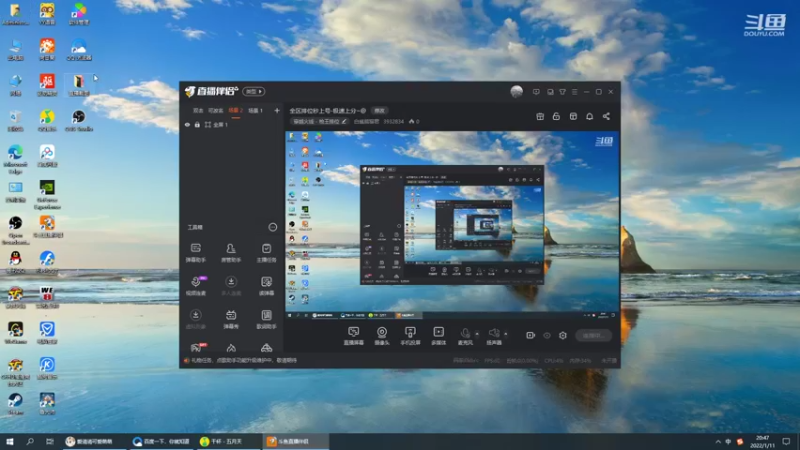Open the 弹幕助手 tool in the toolbox
This screenshot has width=800, height=450.
tap(195, 253)
